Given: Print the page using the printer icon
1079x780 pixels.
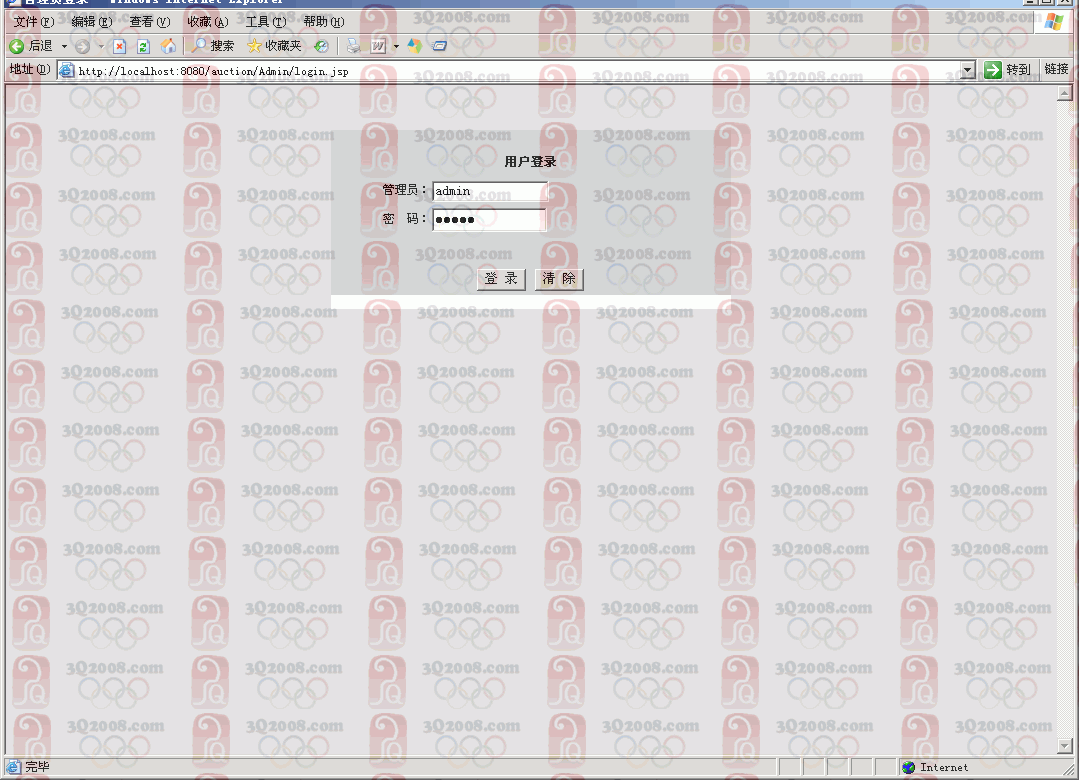Looking at the screenshot, I should [354, 46].
